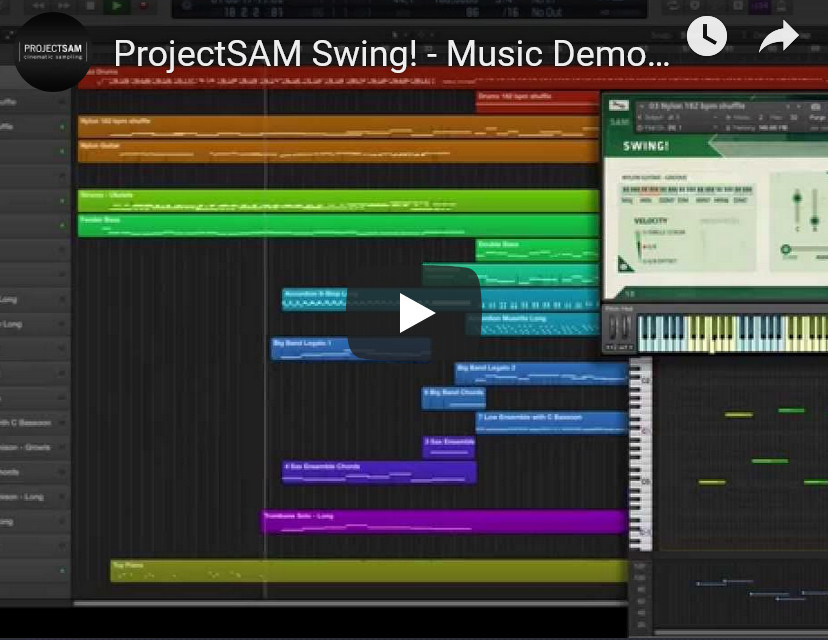Select the Big Band Chords region
This screenshot has height=640, width=828.
coord(454,398)
